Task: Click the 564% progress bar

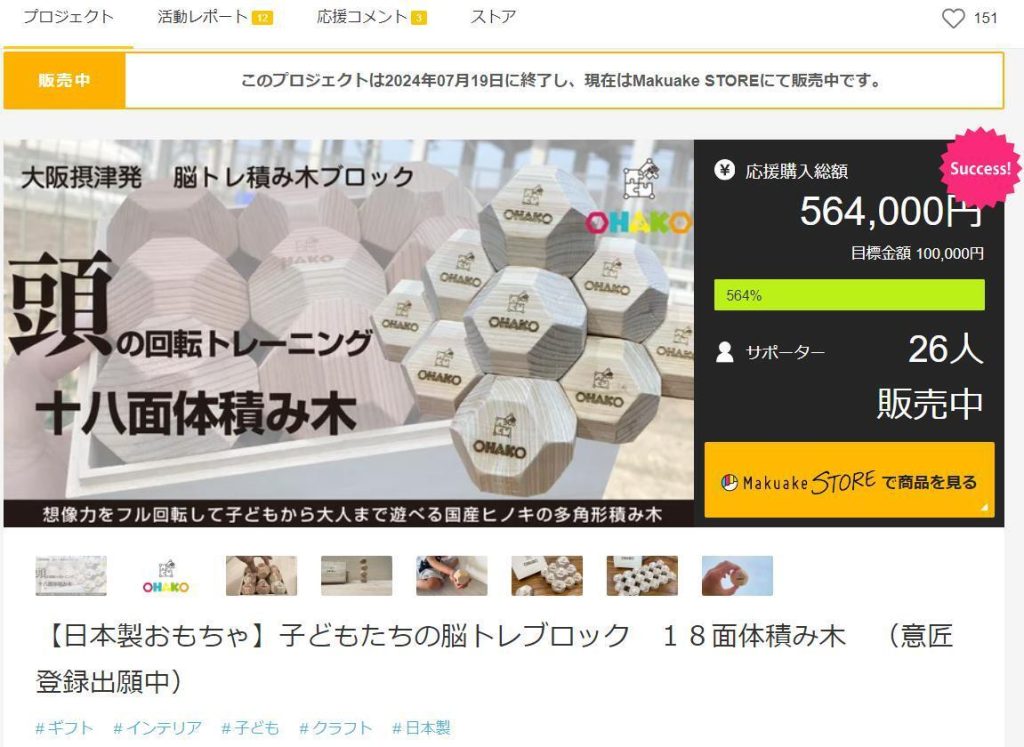Action: pyautogui.click(x=849, y=295)
